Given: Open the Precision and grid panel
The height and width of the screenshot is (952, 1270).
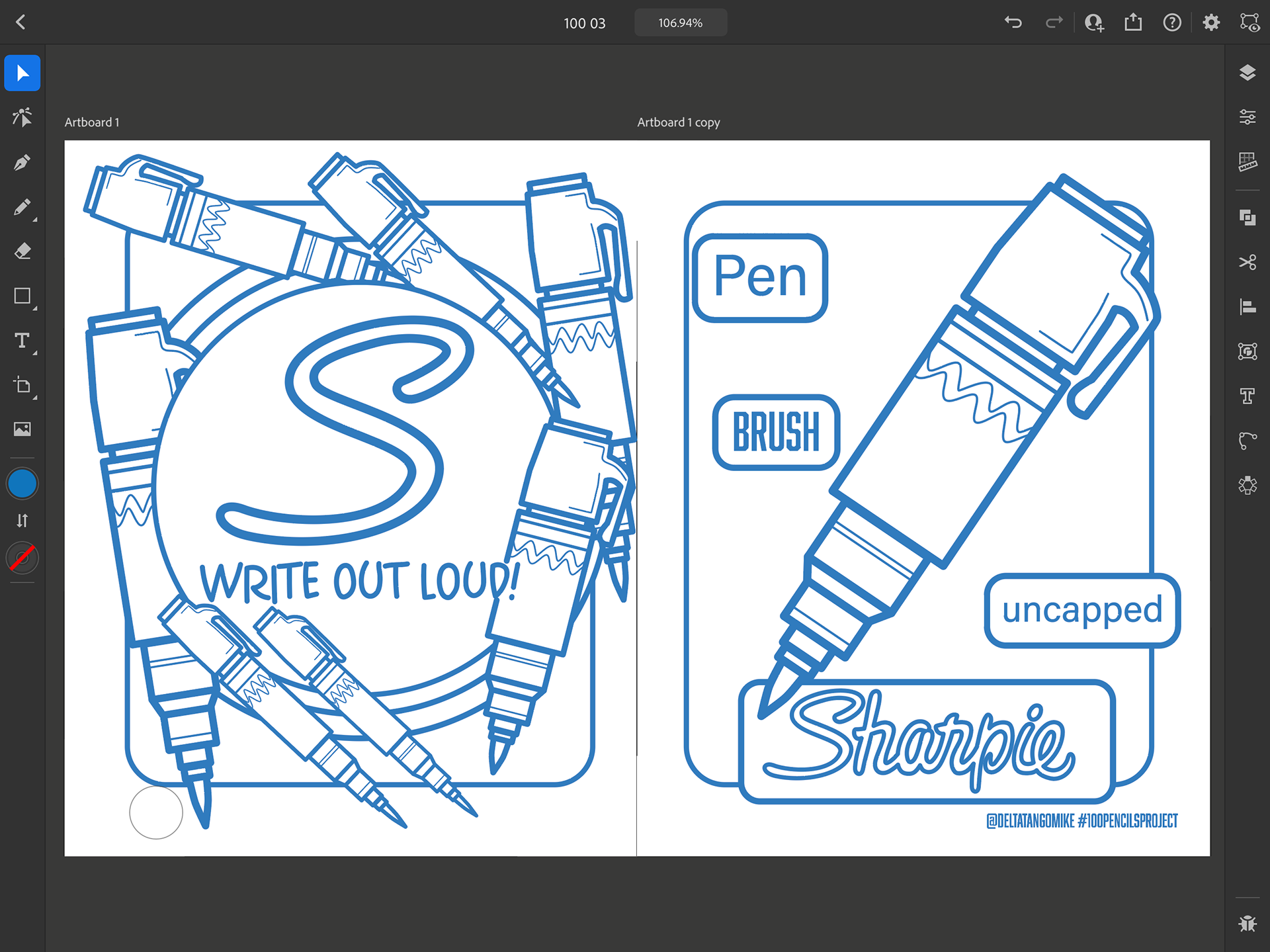Looking at the screenshot, I should coord(1248,161).
